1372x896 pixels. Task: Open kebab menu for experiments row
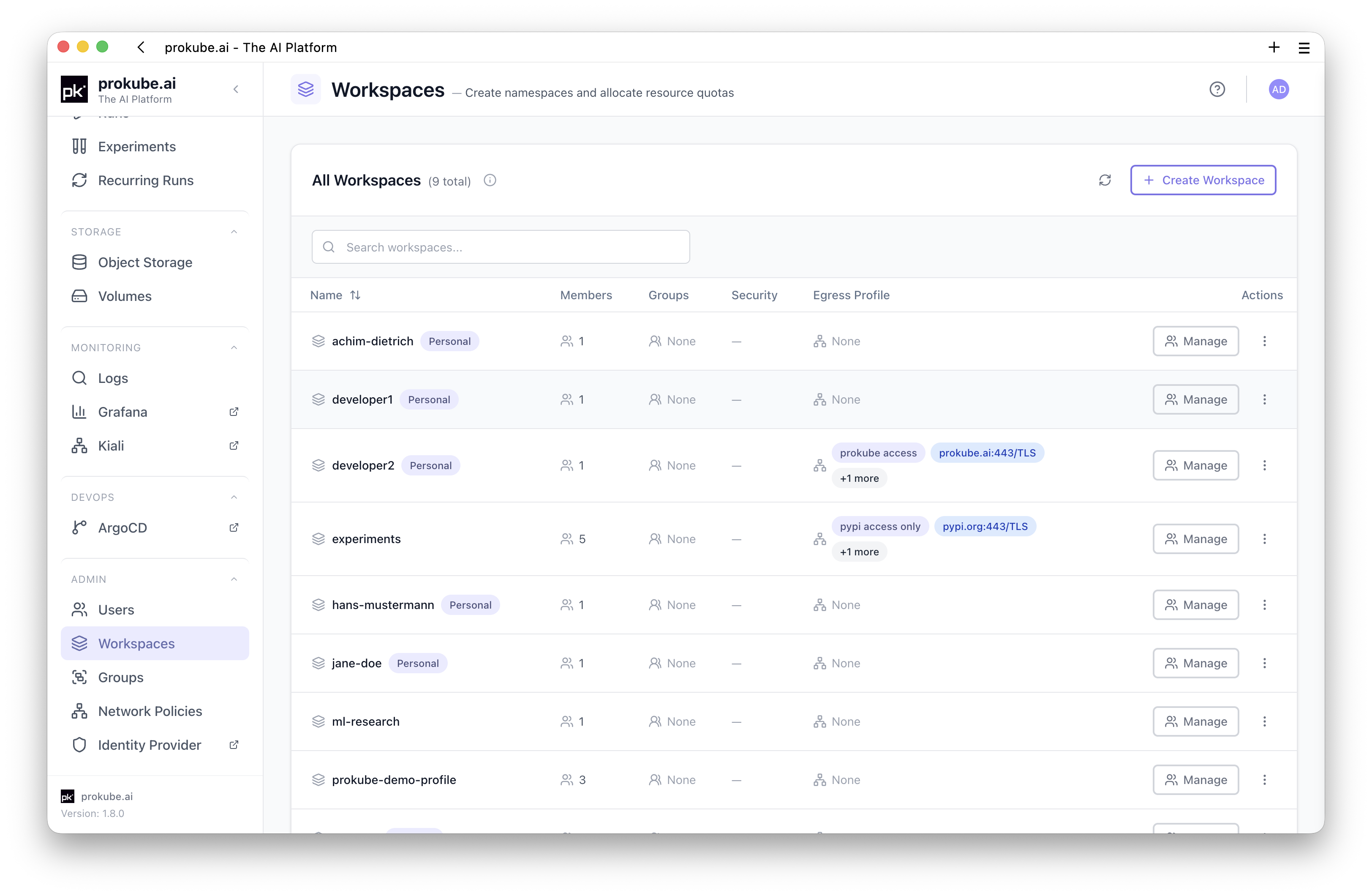click(x=1265, y=539)
